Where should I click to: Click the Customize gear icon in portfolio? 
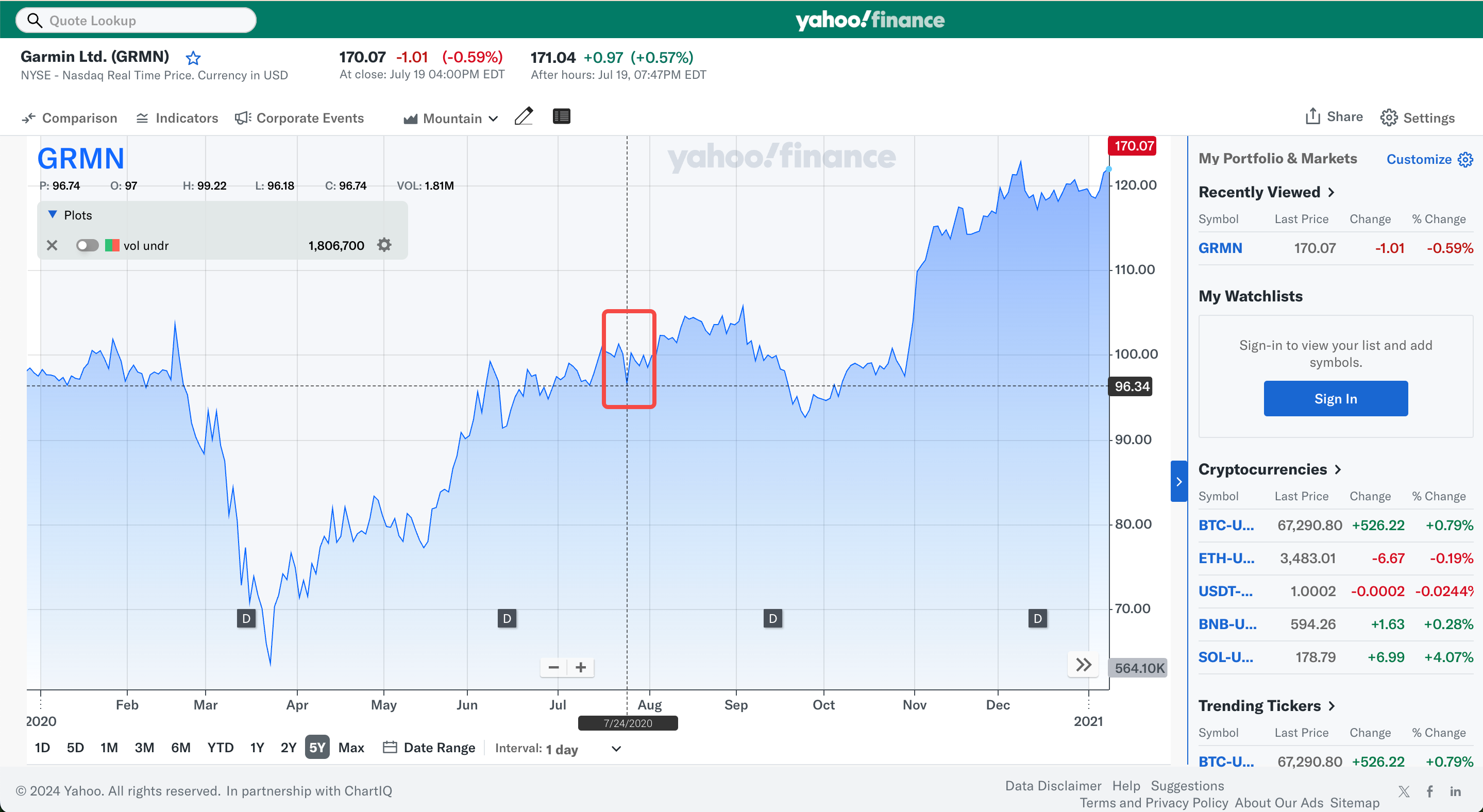click(x=1465, y=159)
